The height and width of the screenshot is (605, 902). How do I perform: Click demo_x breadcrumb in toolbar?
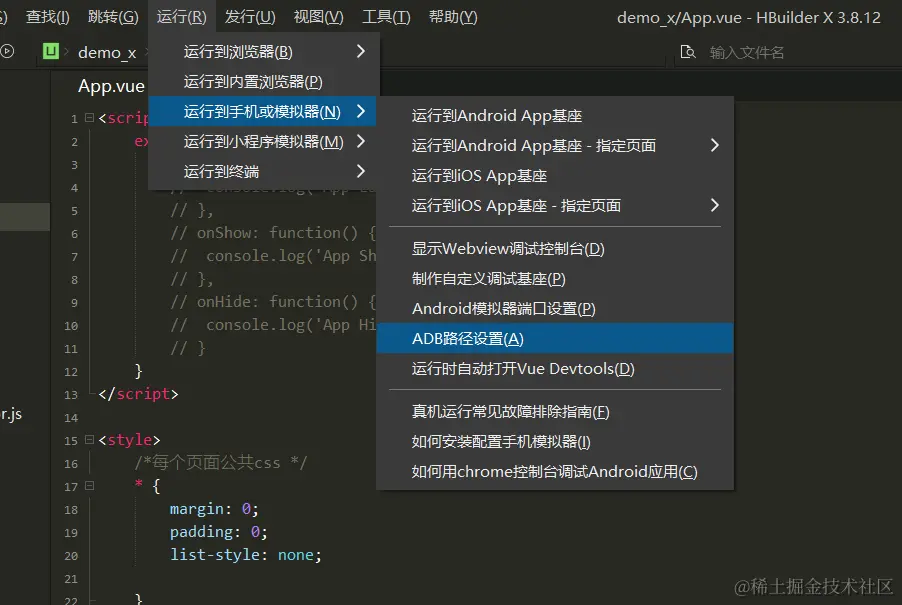[x=107, y=53]
